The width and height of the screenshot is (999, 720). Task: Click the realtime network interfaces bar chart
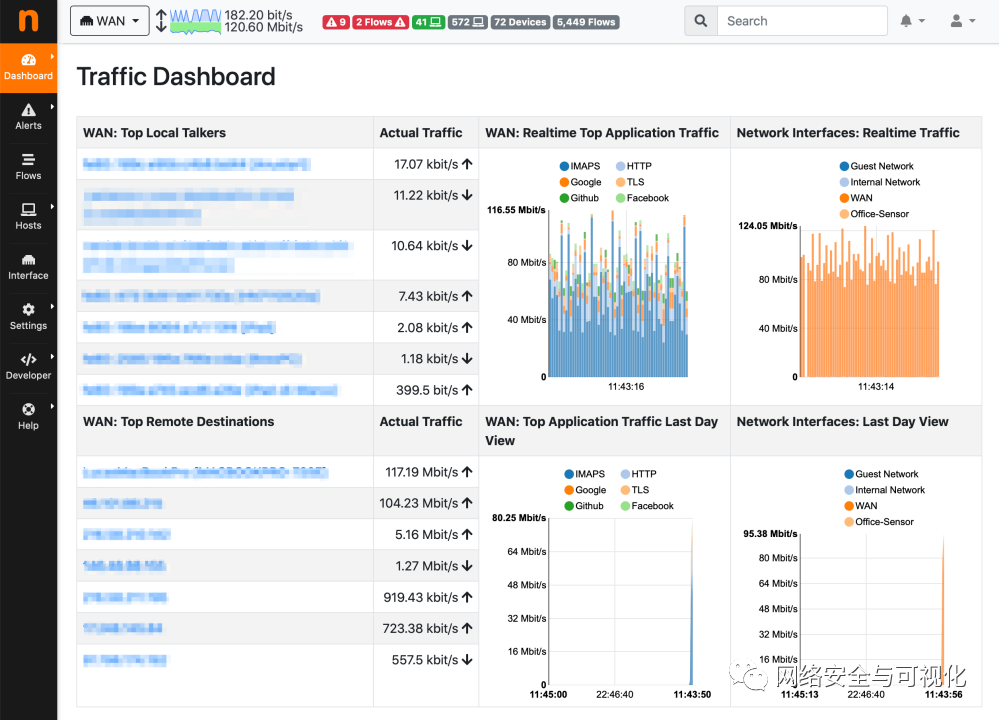point(869,303)
